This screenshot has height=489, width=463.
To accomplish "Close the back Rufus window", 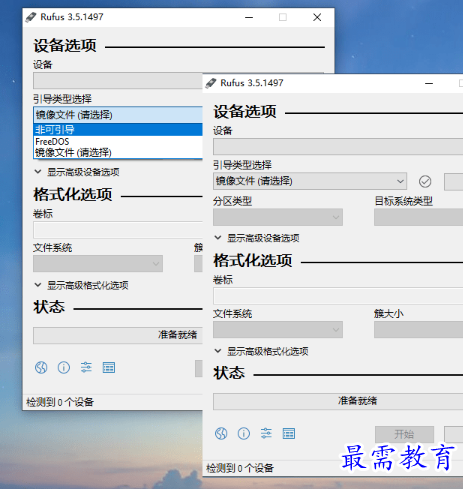I will (x=317, y=17).
